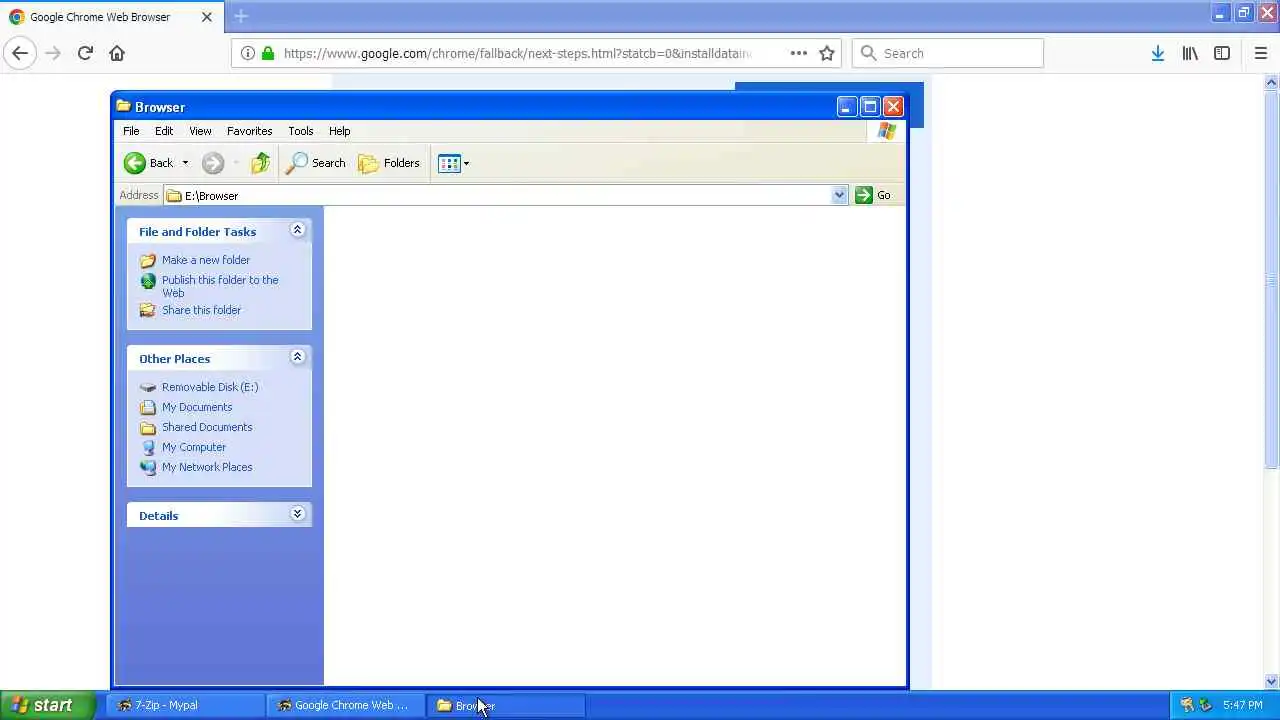Close the Browser Explorer window
This screenshot has height=720, width=1280.
(893, 107)
